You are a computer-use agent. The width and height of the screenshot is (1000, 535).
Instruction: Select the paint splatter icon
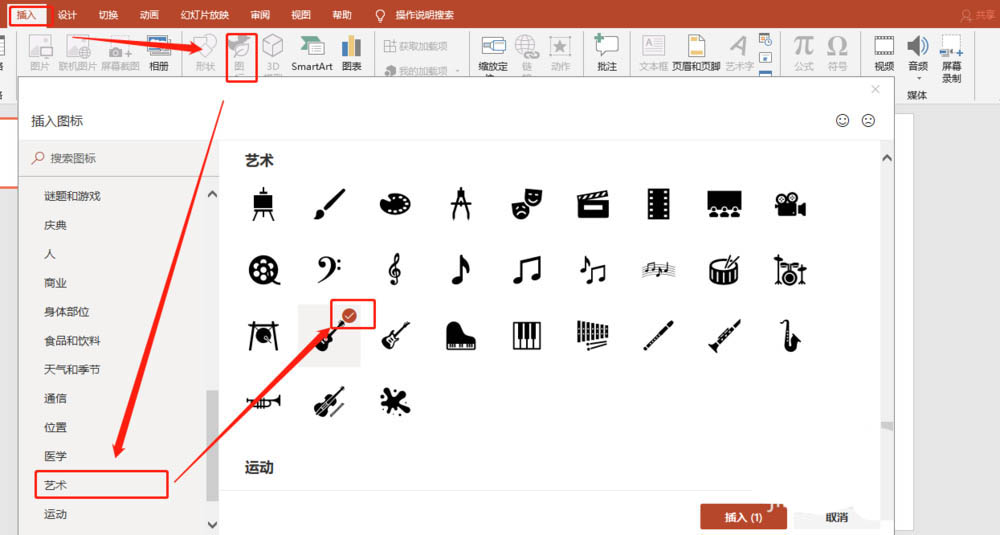coord(395,402)
